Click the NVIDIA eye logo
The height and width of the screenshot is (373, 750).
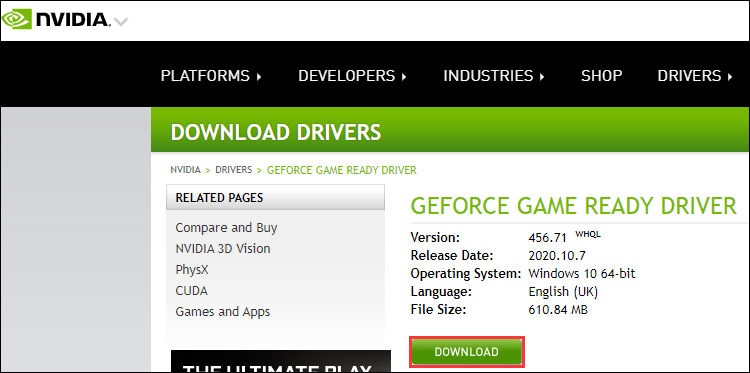pos(17,19)
